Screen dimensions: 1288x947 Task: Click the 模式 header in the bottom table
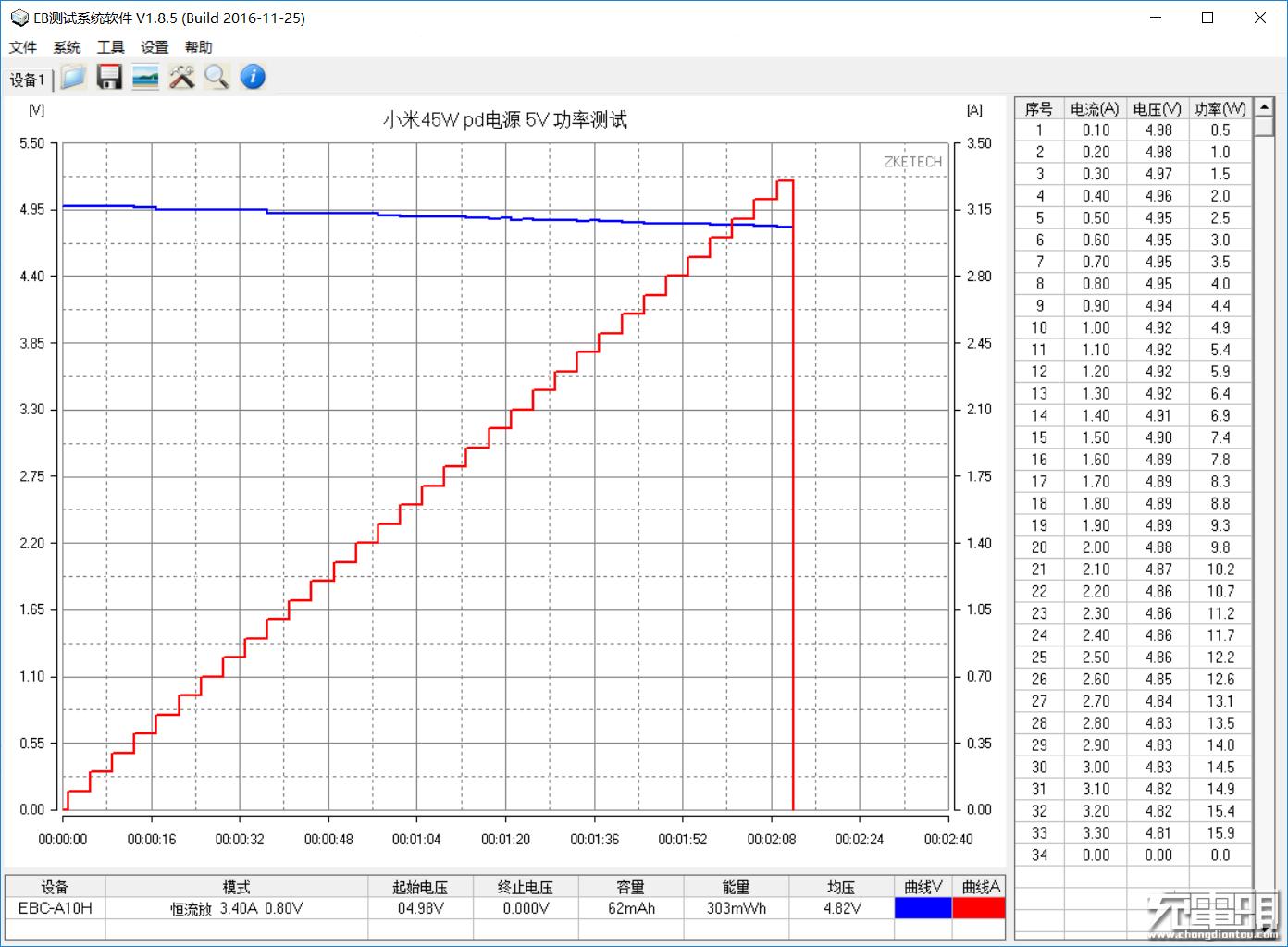coord(237,887)
